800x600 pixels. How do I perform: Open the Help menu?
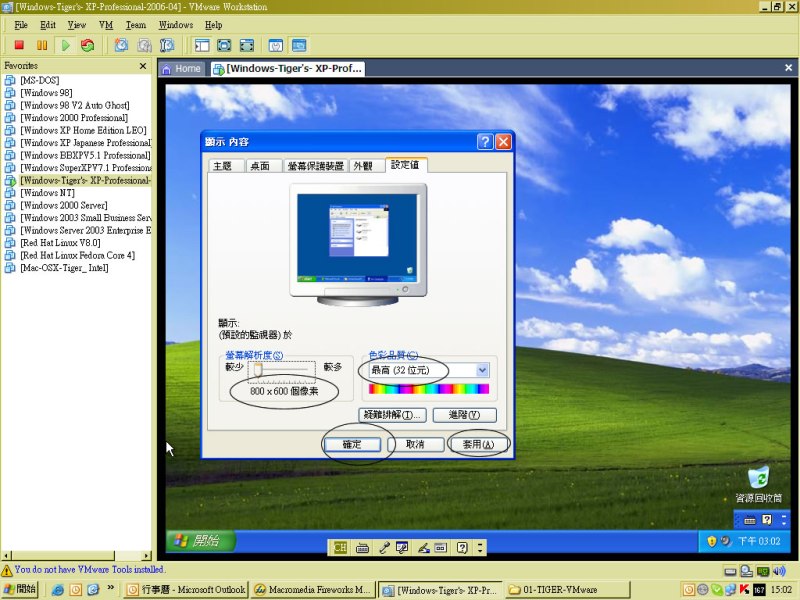(x=214, y=25)
